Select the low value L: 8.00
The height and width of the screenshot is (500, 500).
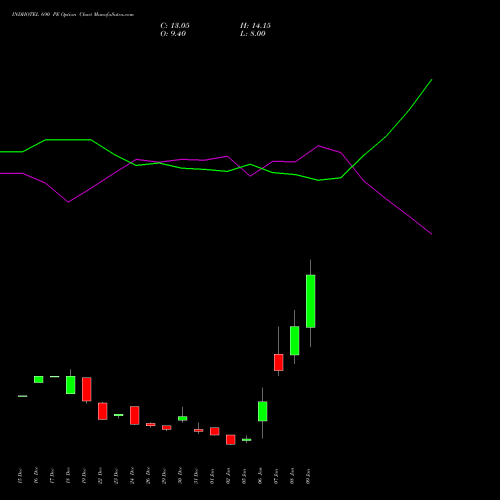(x=253, y=34)
